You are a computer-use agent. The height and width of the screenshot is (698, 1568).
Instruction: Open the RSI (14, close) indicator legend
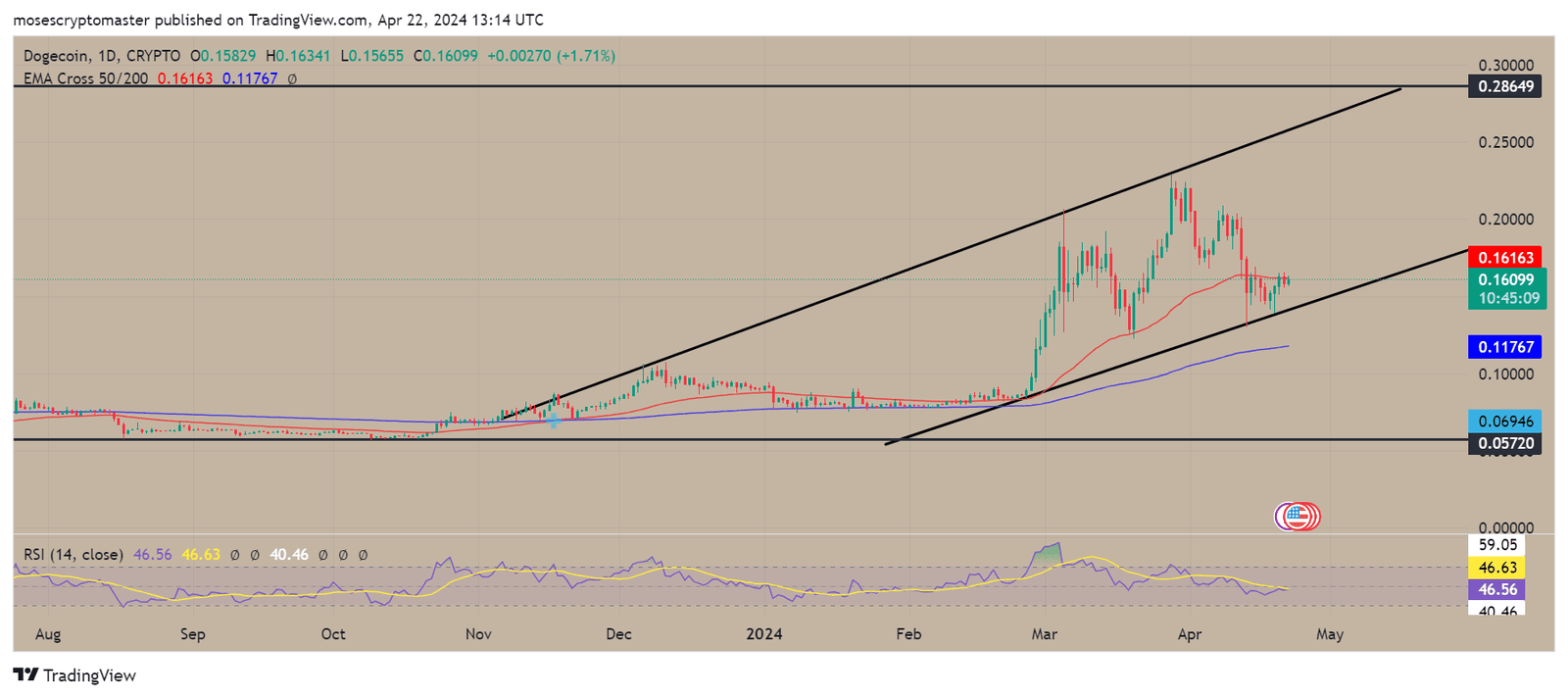73,555
